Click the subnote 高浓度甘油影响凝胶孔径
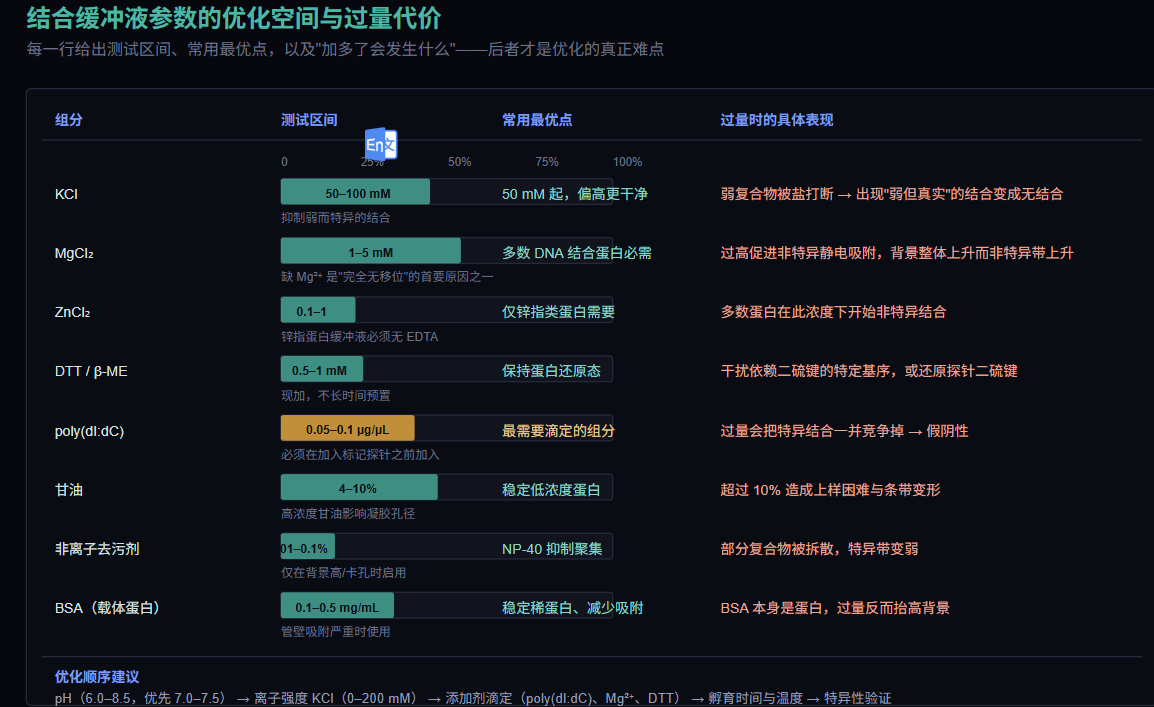The image size is (1154, 707). [x=348, y=514]
